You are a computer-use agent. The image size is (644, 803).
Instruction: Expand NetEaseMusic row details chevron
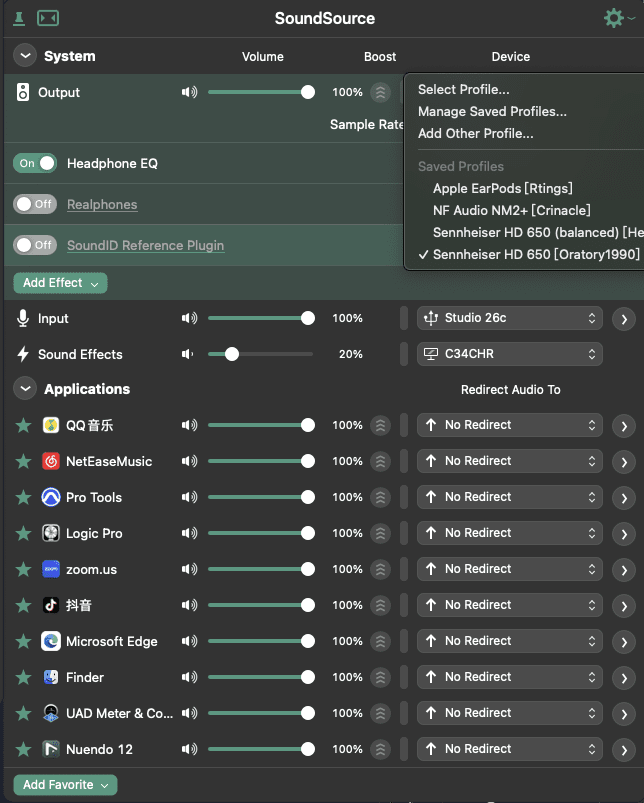coord(624,462)
